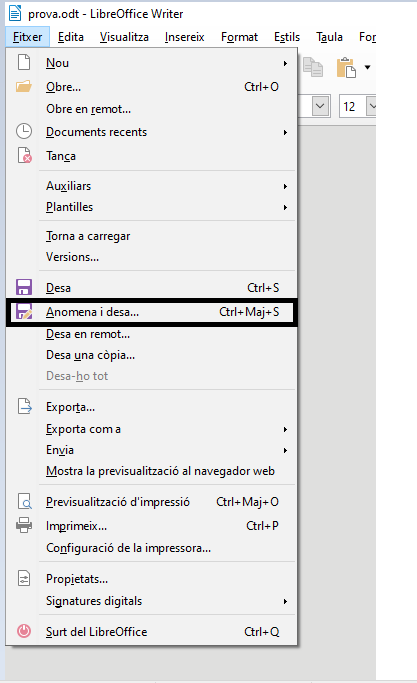Open the font size dropdown showing 12
Image resolution: width=417 pixels, height=683 pixels.
coord(372,106)
